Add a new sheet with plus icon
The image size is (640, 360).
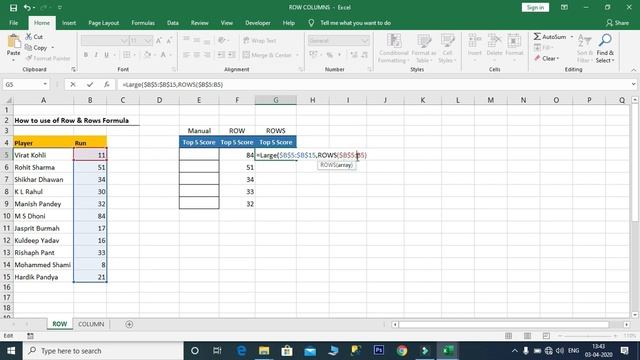click(129, 324)
